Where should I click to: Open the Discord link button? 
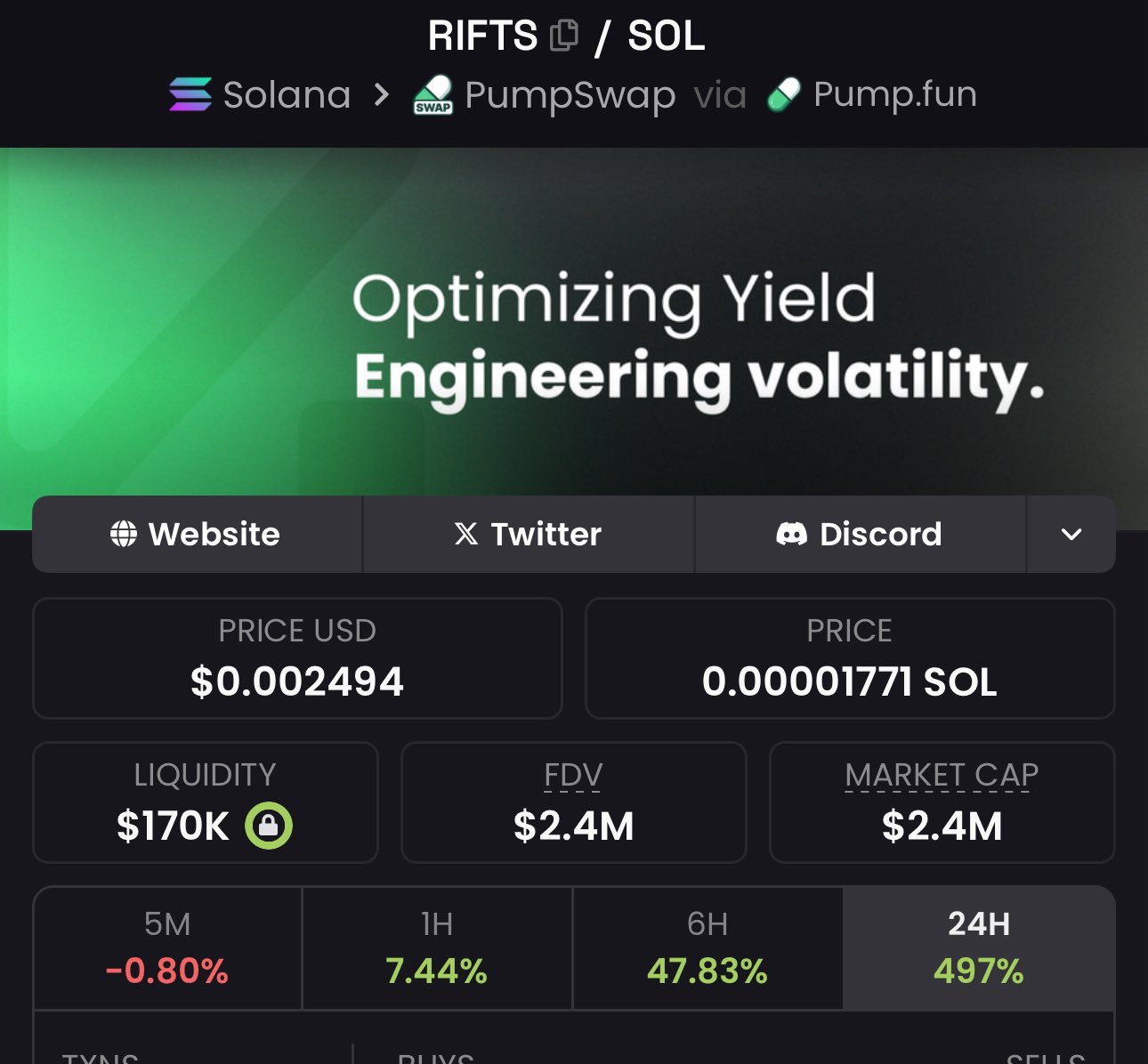(x=860, y=534)
